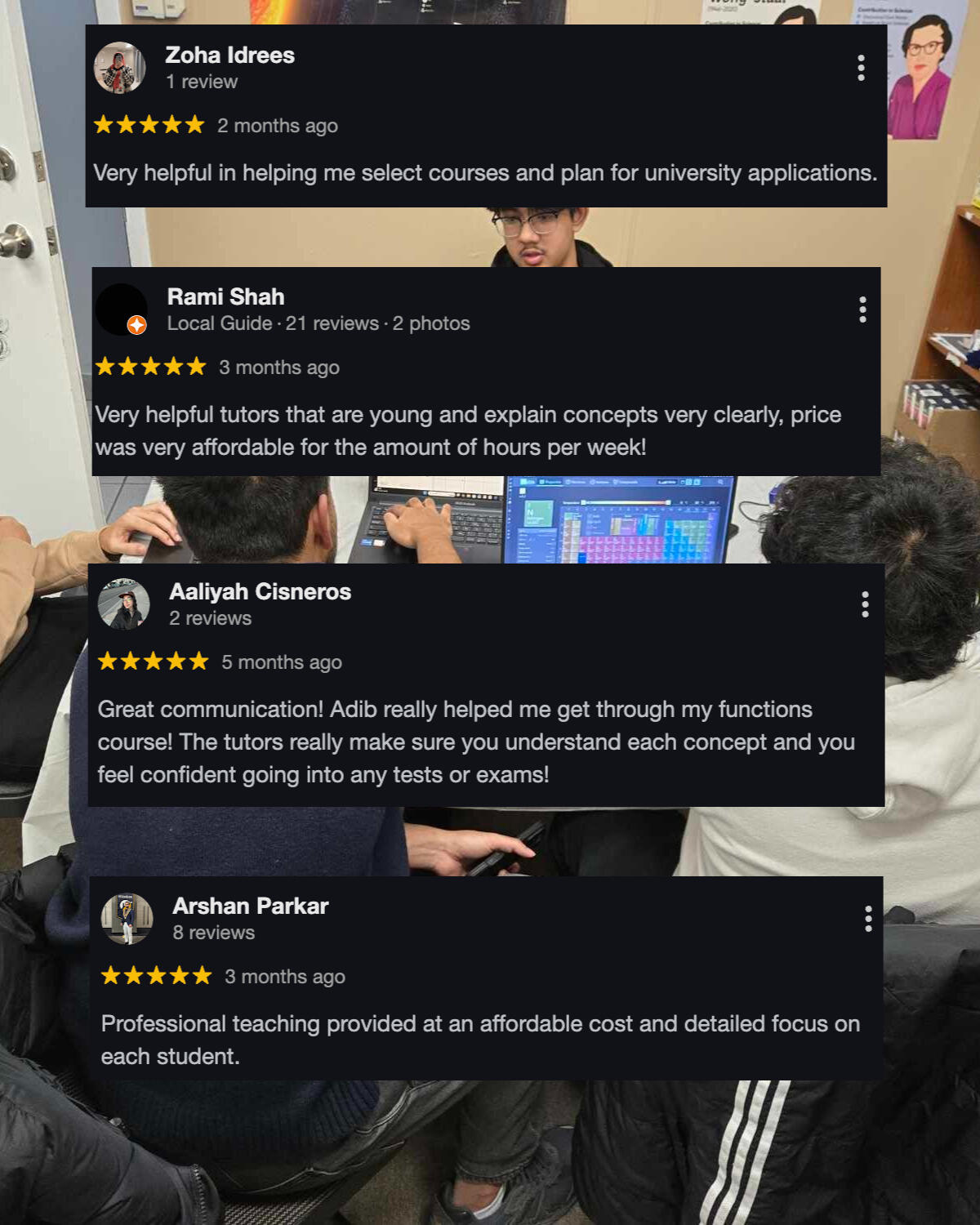Open the three-dot menu on Zoha Idrees' review

coord(861,68)
